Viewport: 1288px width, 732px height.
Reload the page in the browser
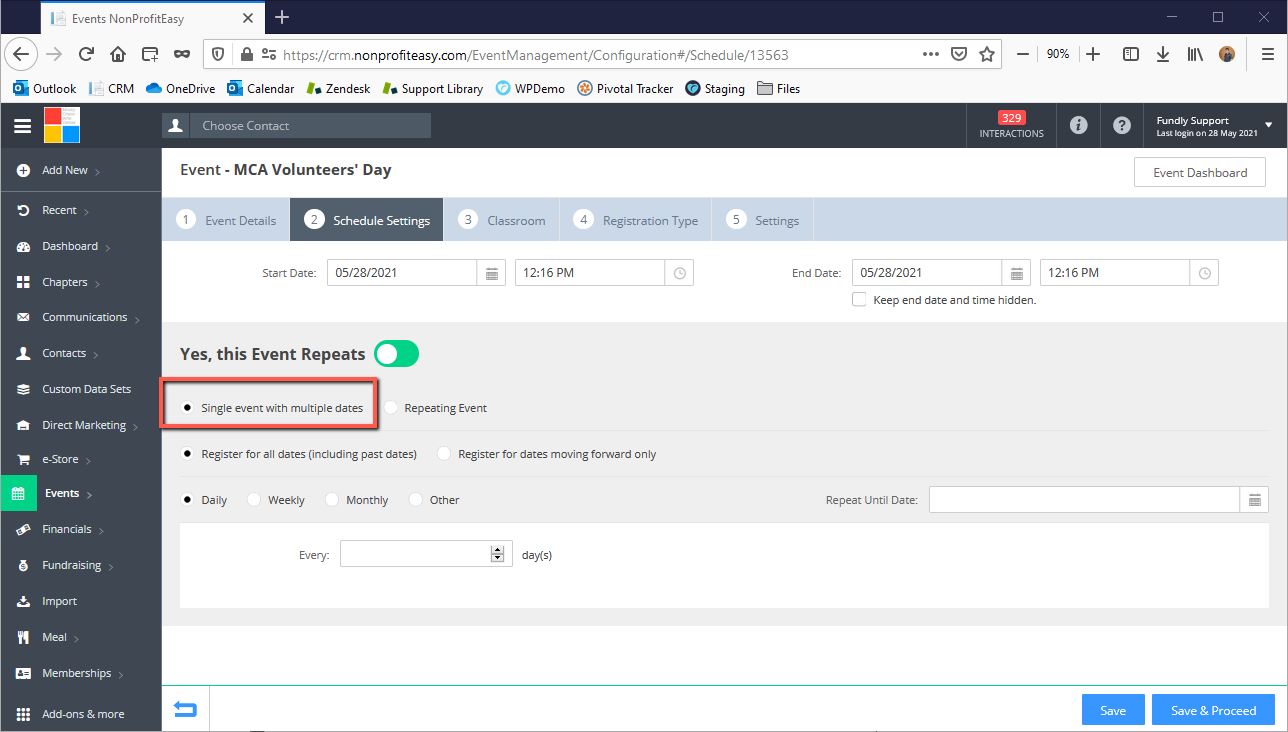86,54
